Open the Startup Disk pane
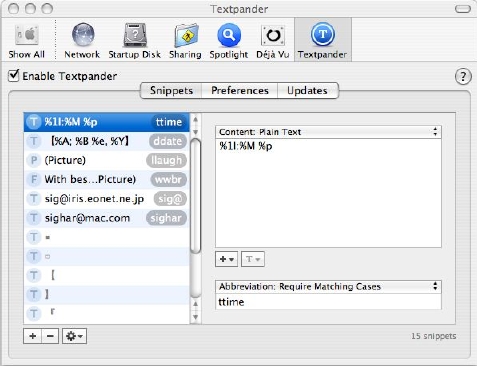The image size is (477, 366). [x=135, y=41]
